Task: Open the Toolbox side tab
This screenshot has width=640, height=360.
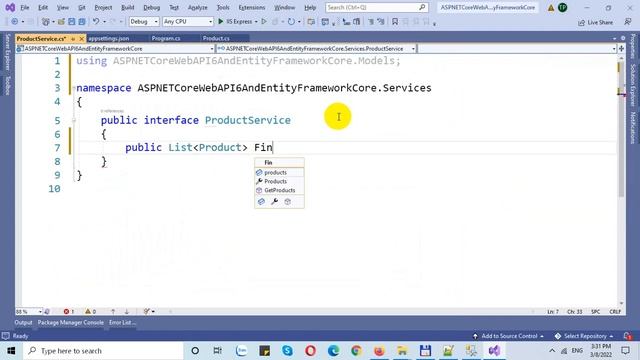Action: tap(7, 85)
